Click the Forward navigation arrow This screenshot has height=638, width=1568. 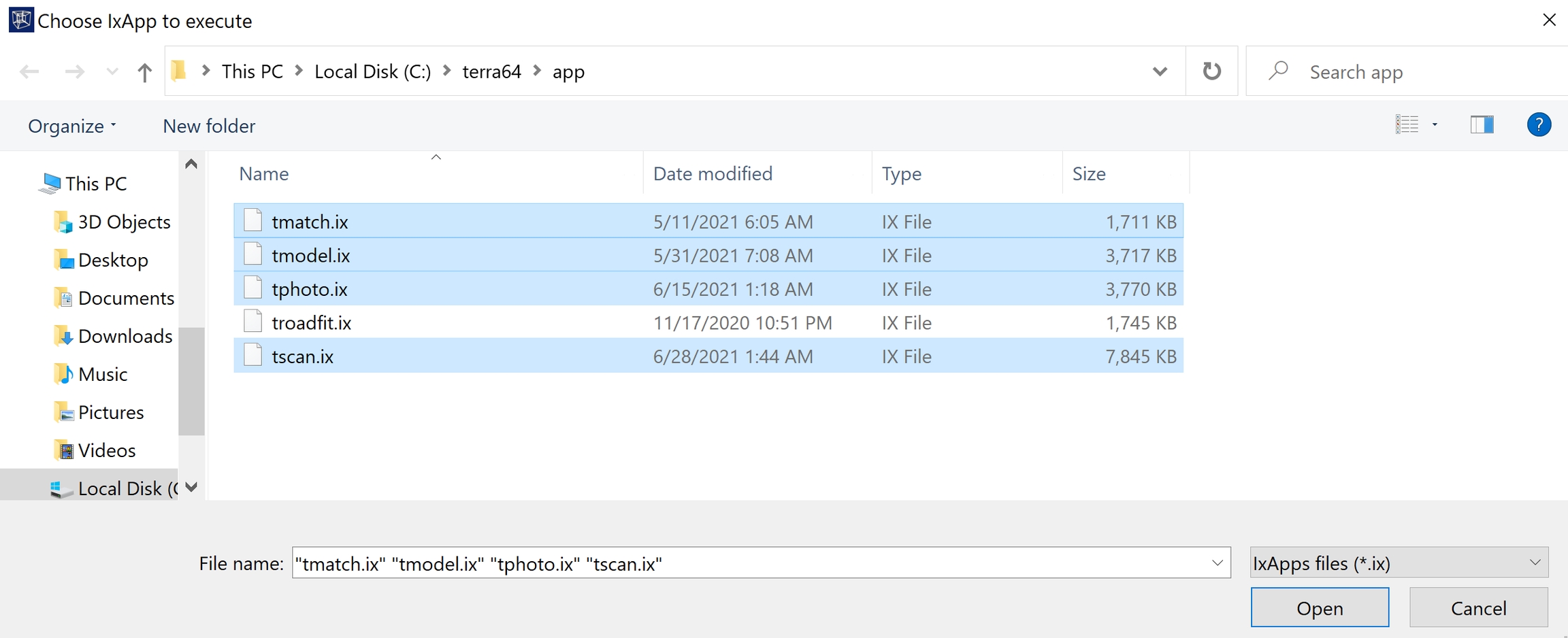74,72
